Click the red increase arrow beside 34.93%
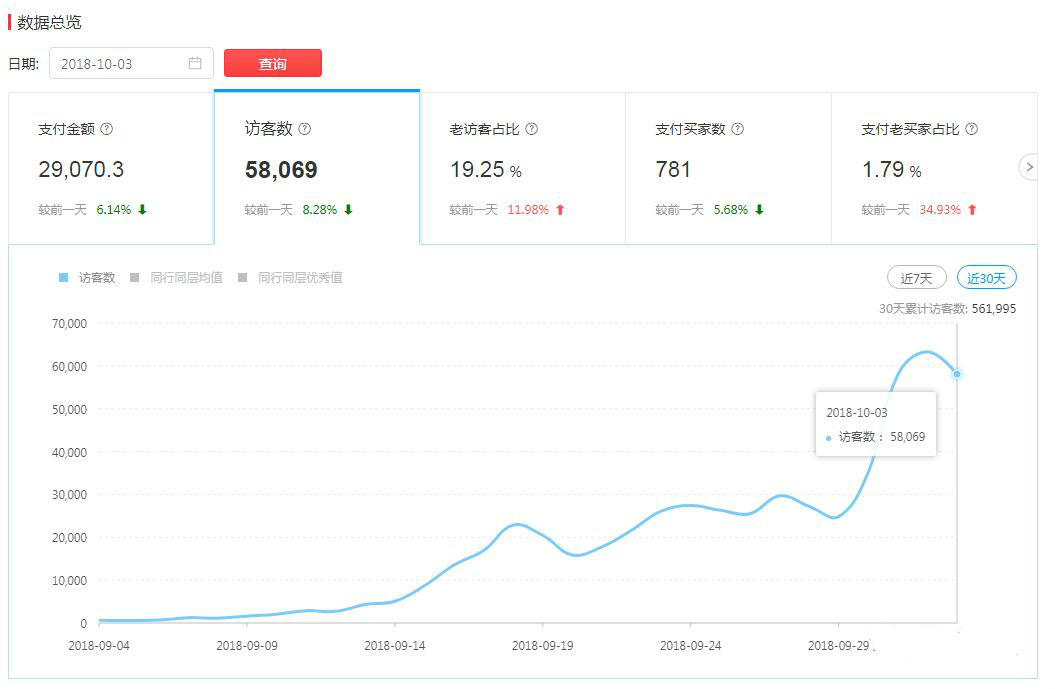The width and height of the screenshot is (1055, 689). point(971,210)
